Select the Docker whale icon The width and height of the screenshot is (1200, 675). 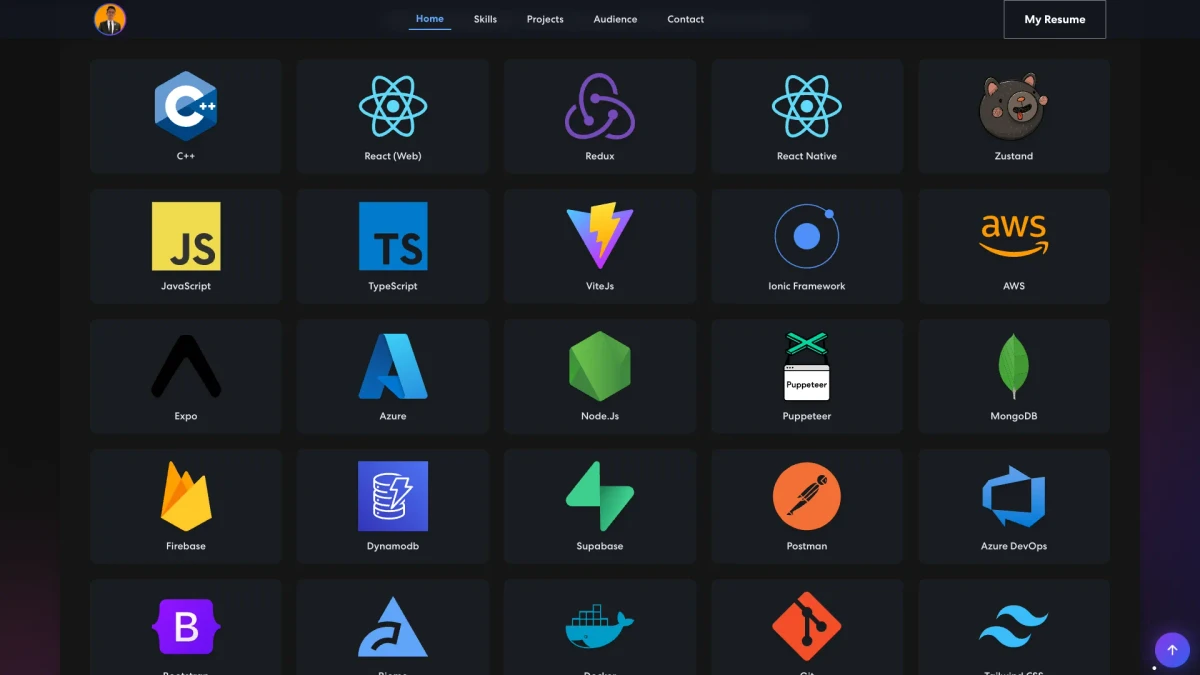coord(600,627)
